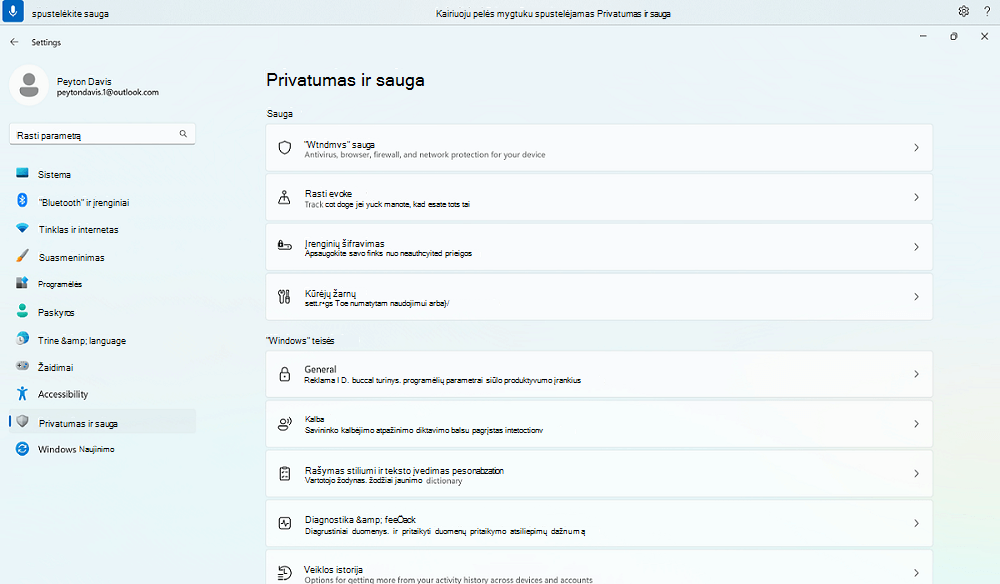Restore down the Settings window
The width and height of the screenshot is (1000, 584).
(953, 36)
